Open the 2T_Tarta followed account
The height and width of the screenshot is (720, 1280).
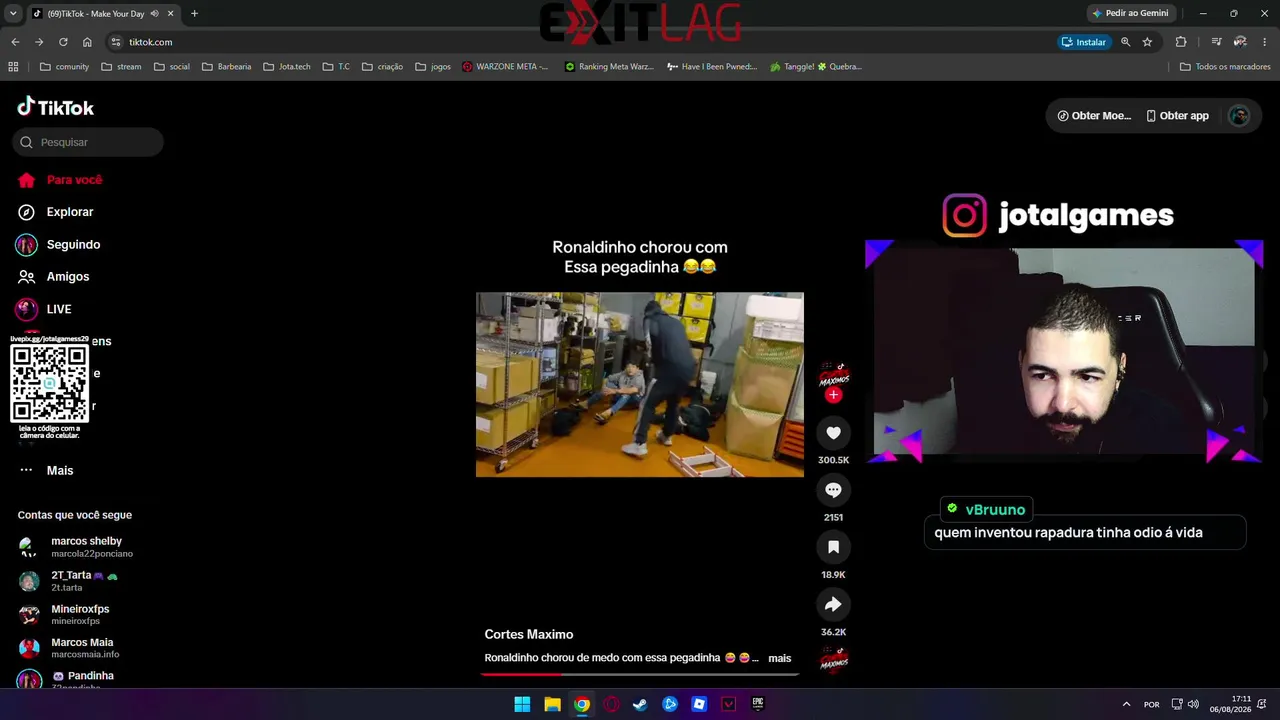[x=68, y=581]
